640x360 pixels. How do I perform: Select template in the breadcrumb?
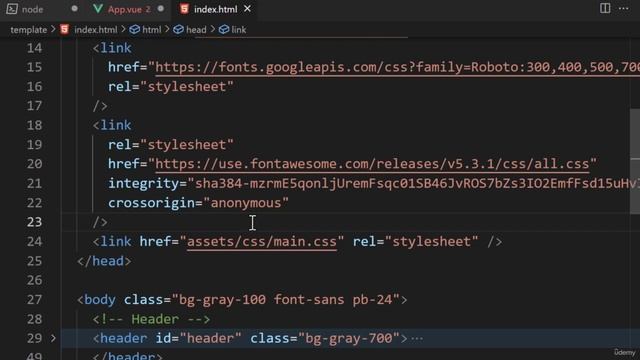click(x=29, y=30)
